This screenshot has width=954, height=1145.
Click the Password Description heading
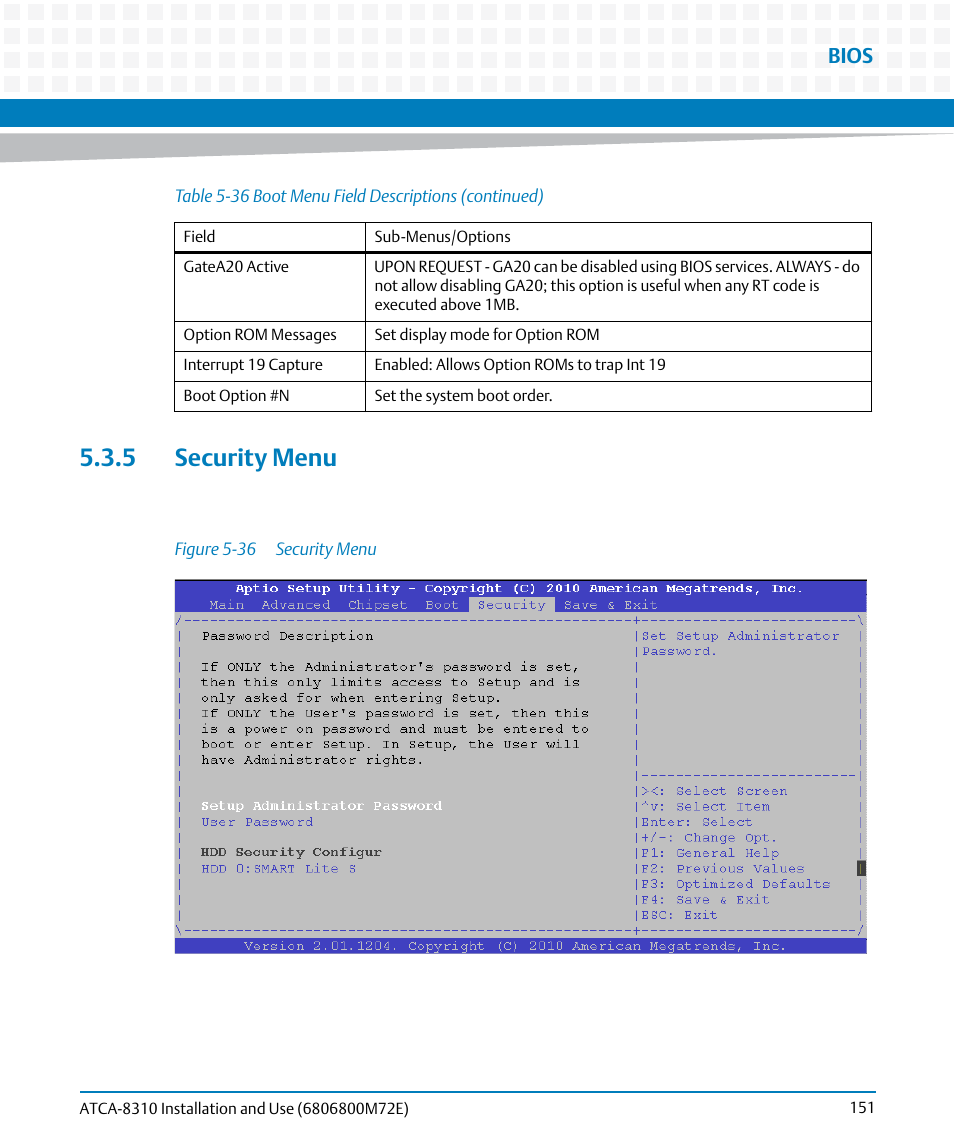287,636
